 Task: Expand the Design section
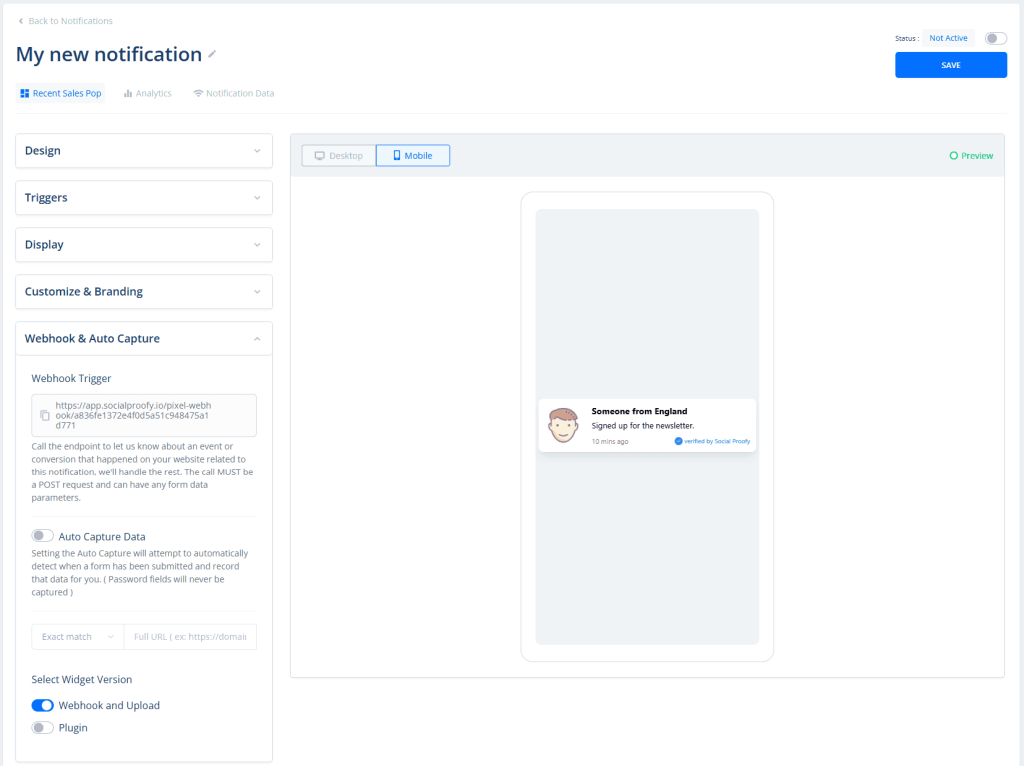coord(143,150)
